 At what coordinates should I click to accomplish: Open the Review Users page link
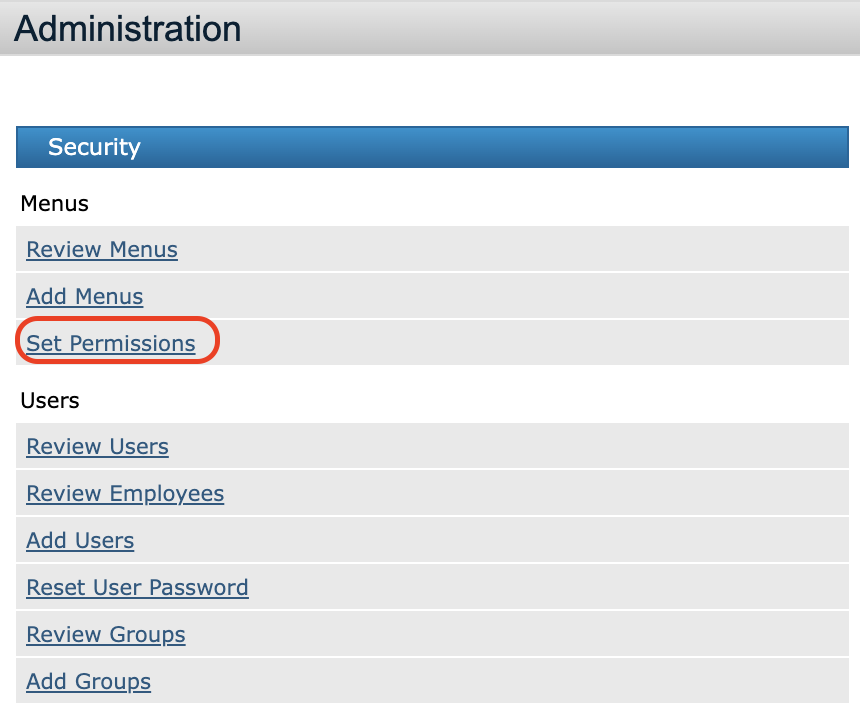(x=97, y=447)
